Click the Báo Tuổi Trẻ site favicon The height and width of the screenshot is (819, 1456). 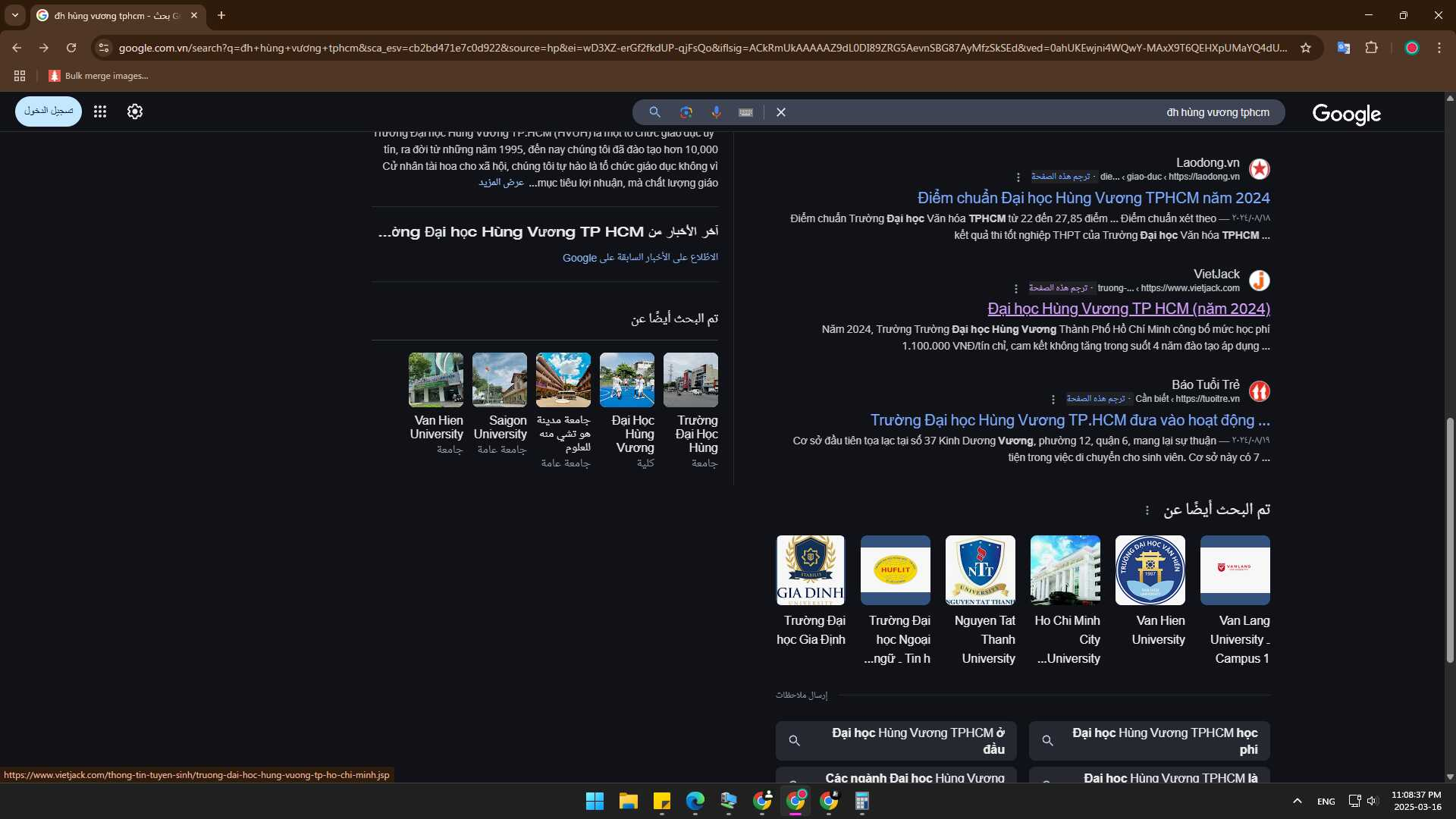pos(1260,391)
